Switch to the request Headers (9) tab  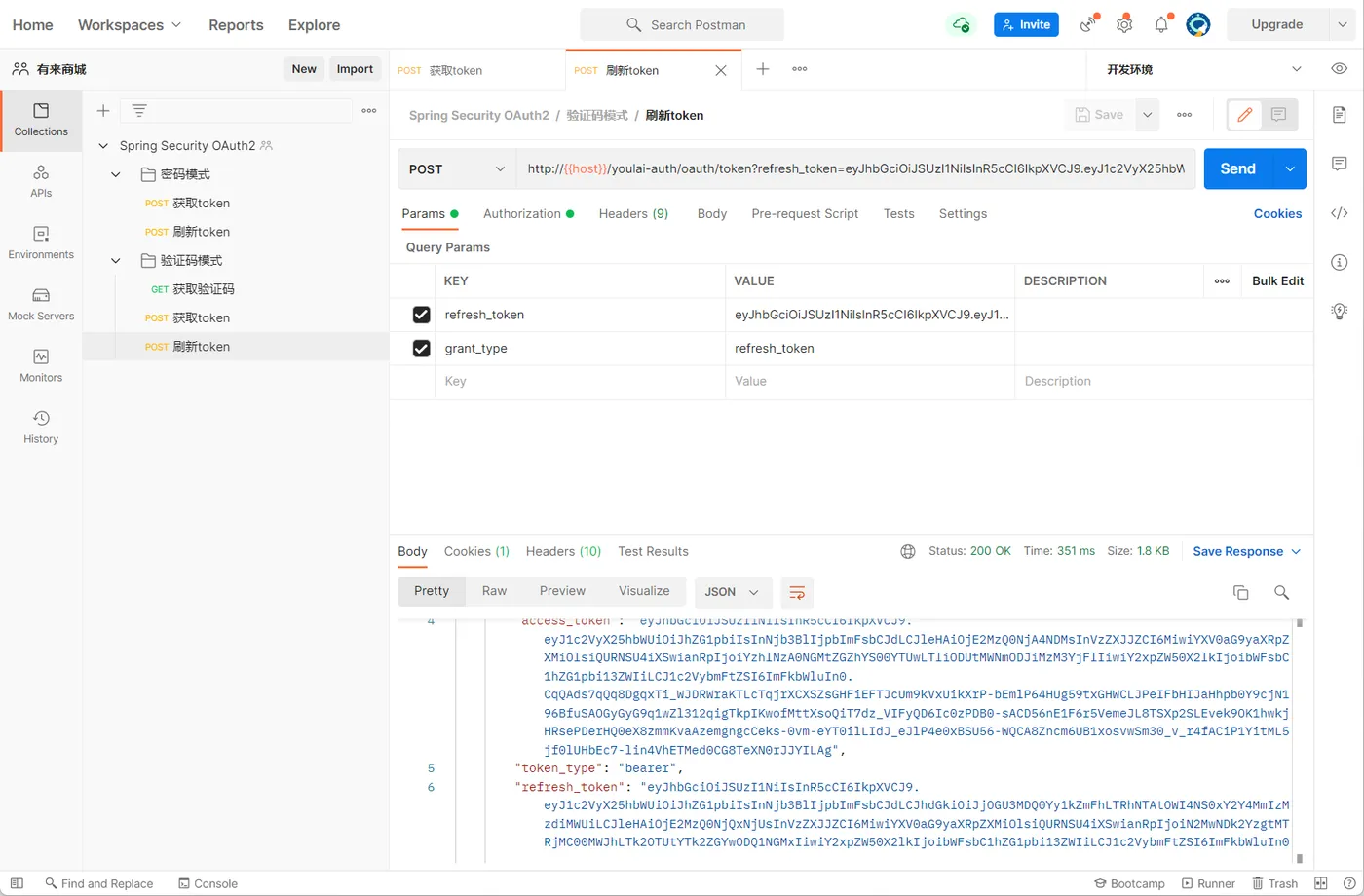pos(633,213)
